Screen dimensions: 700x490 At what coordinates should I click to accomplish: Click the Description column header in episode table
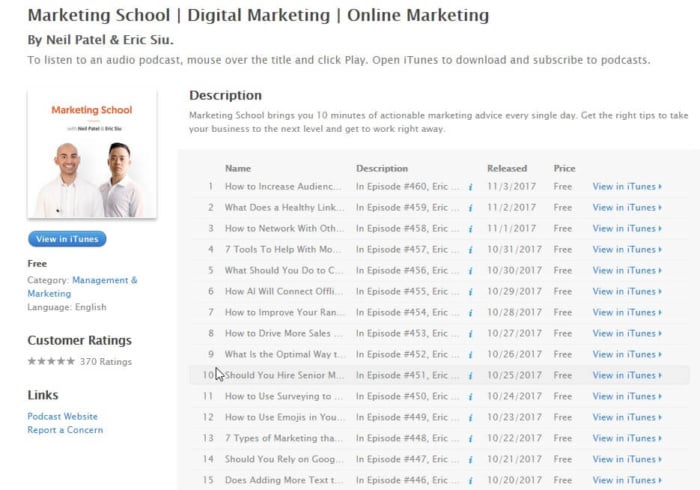point(382,169)
